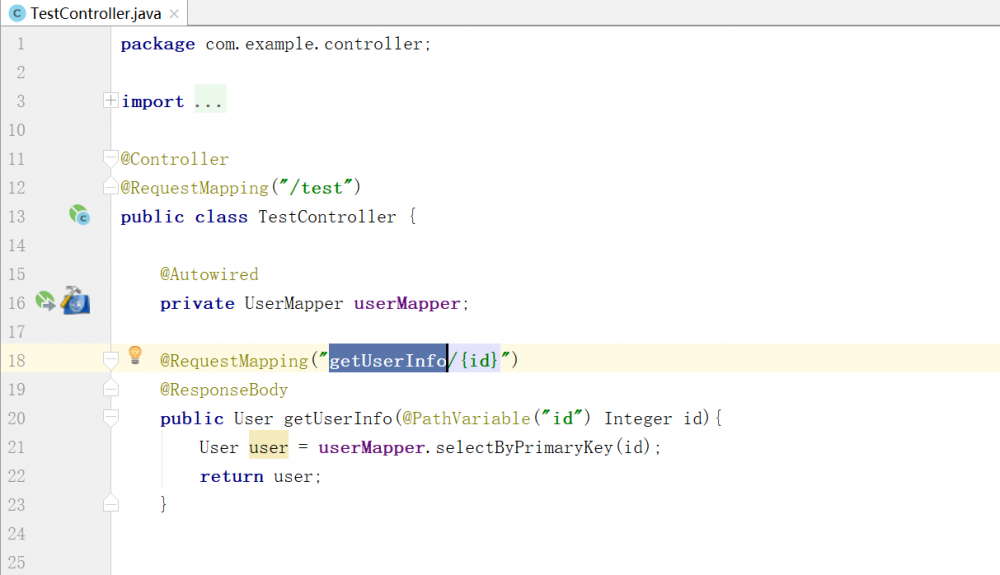Click the TestController class name
The width and height of the screenshot is (1000, 575).
tap(327, 217)
